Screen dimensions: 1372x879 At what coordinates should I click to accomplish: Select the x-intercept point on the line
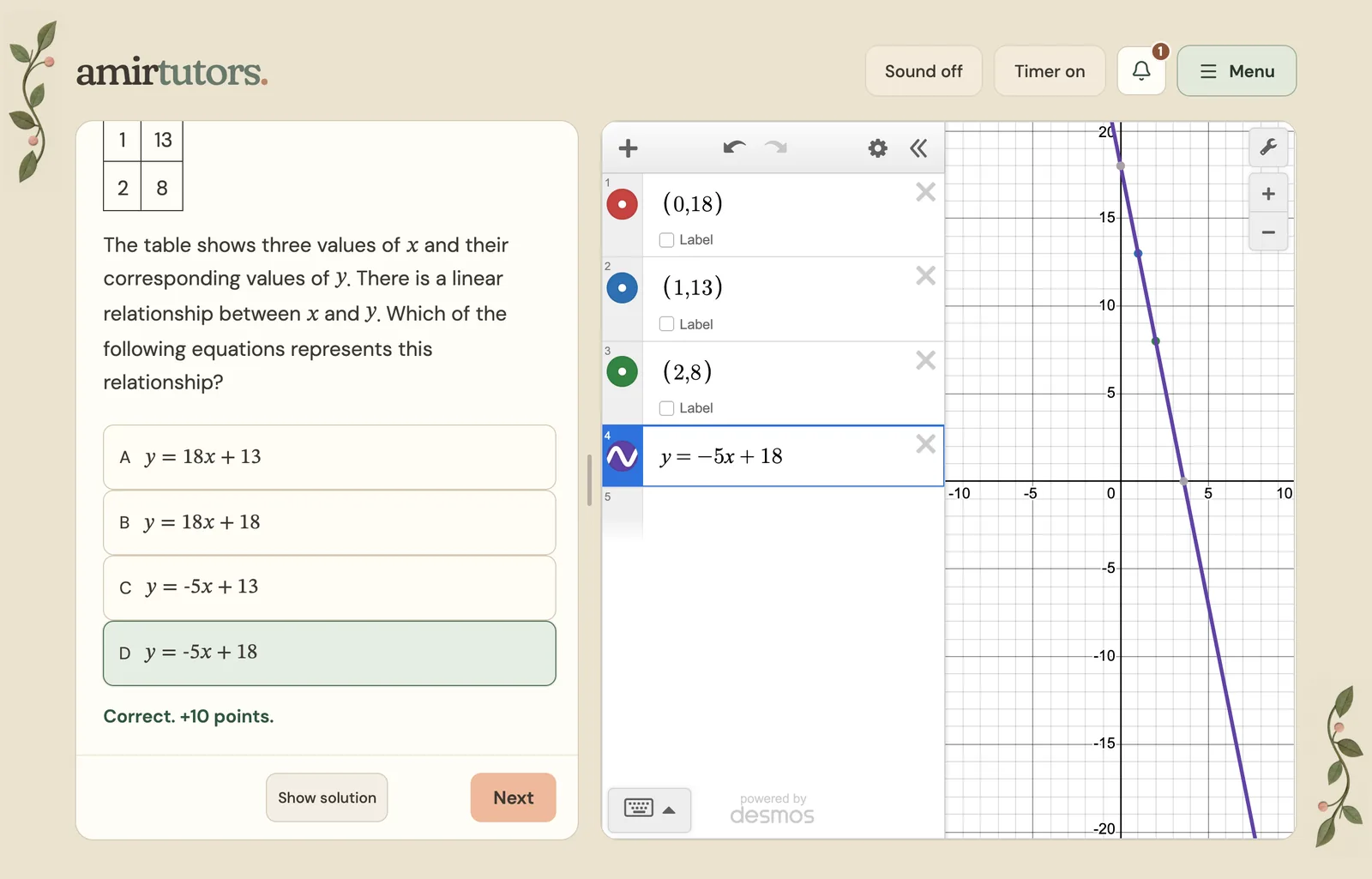click(1184, 482)
